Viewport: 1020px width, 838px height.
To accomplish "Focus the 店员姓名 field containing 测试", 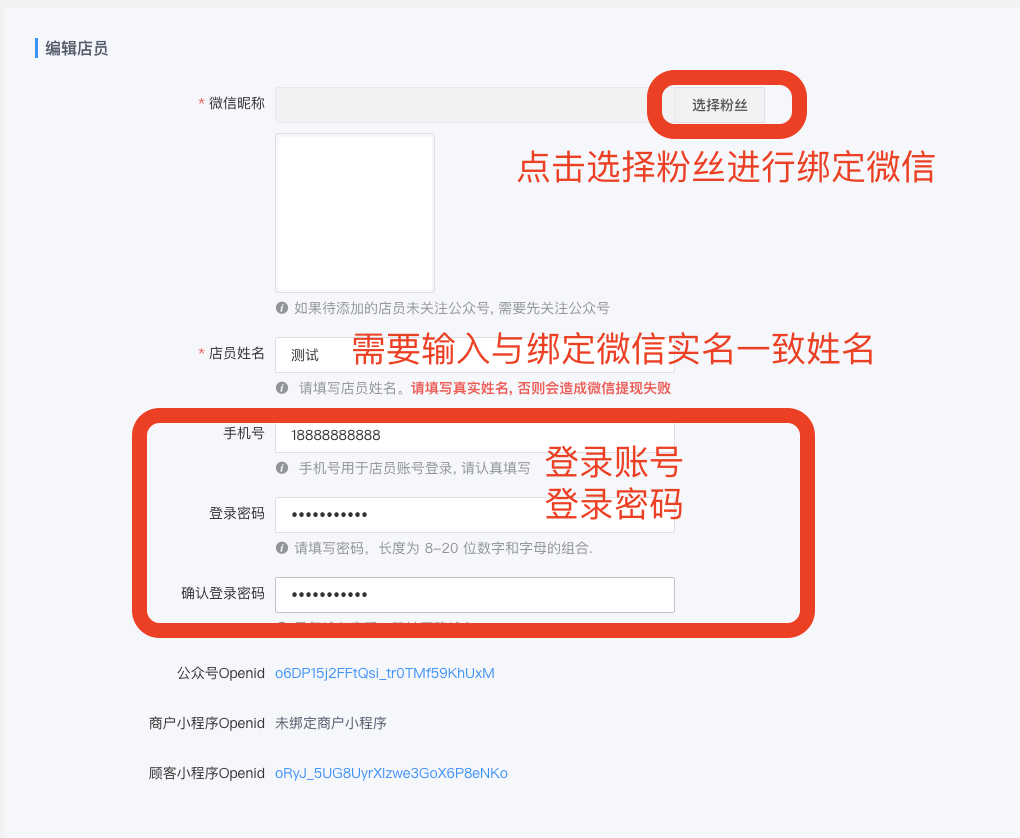I will coord(475,355).
